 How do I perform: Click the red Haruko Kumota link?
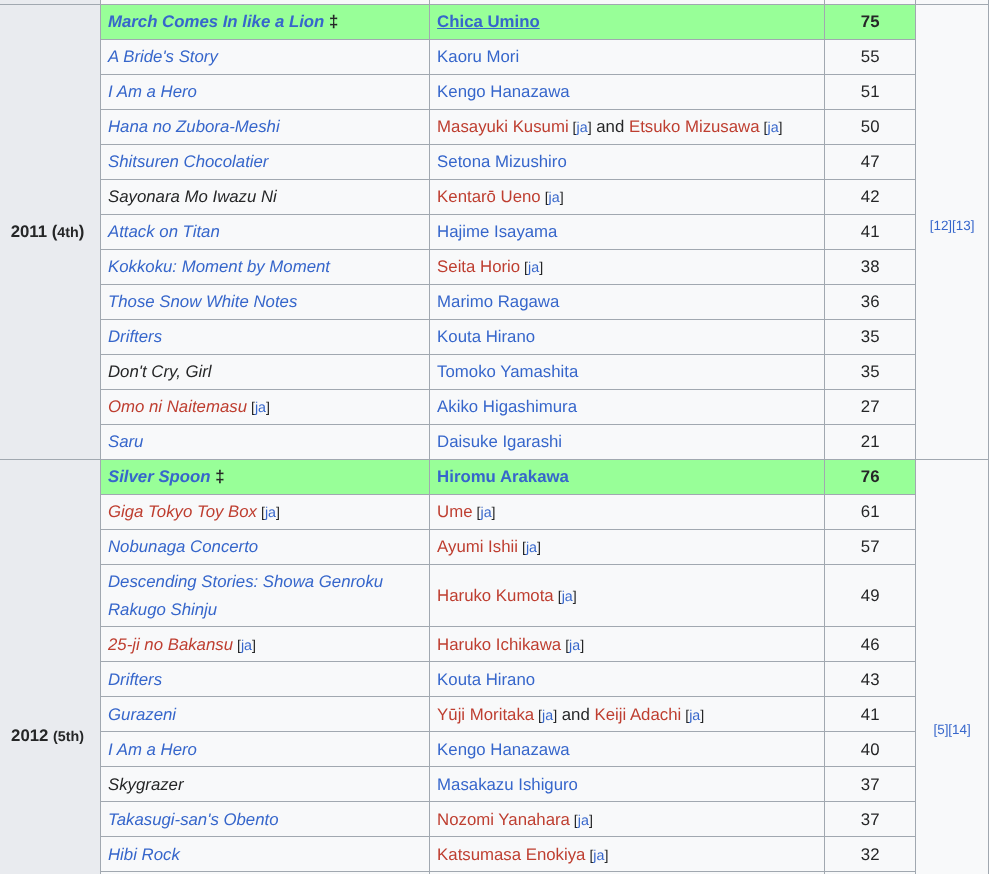495,596
